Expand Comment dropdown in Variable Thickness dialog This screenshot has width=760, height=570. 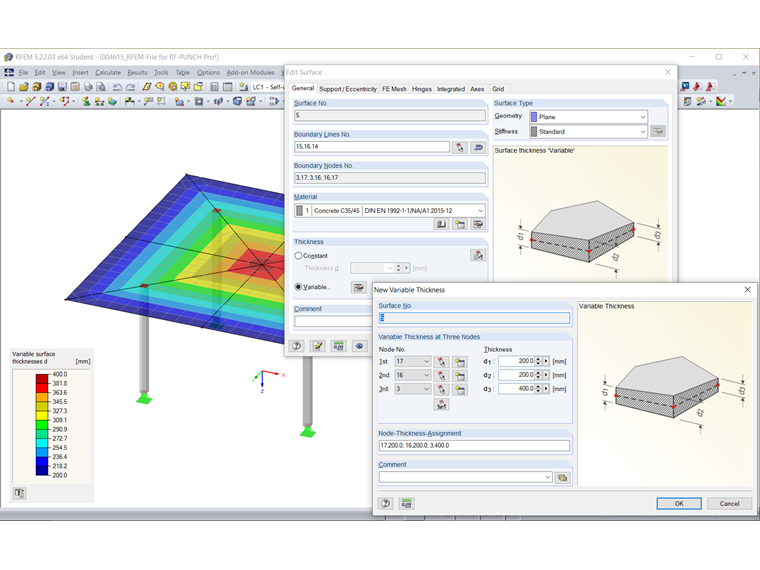pyautogui.click(x=547, y=477)
